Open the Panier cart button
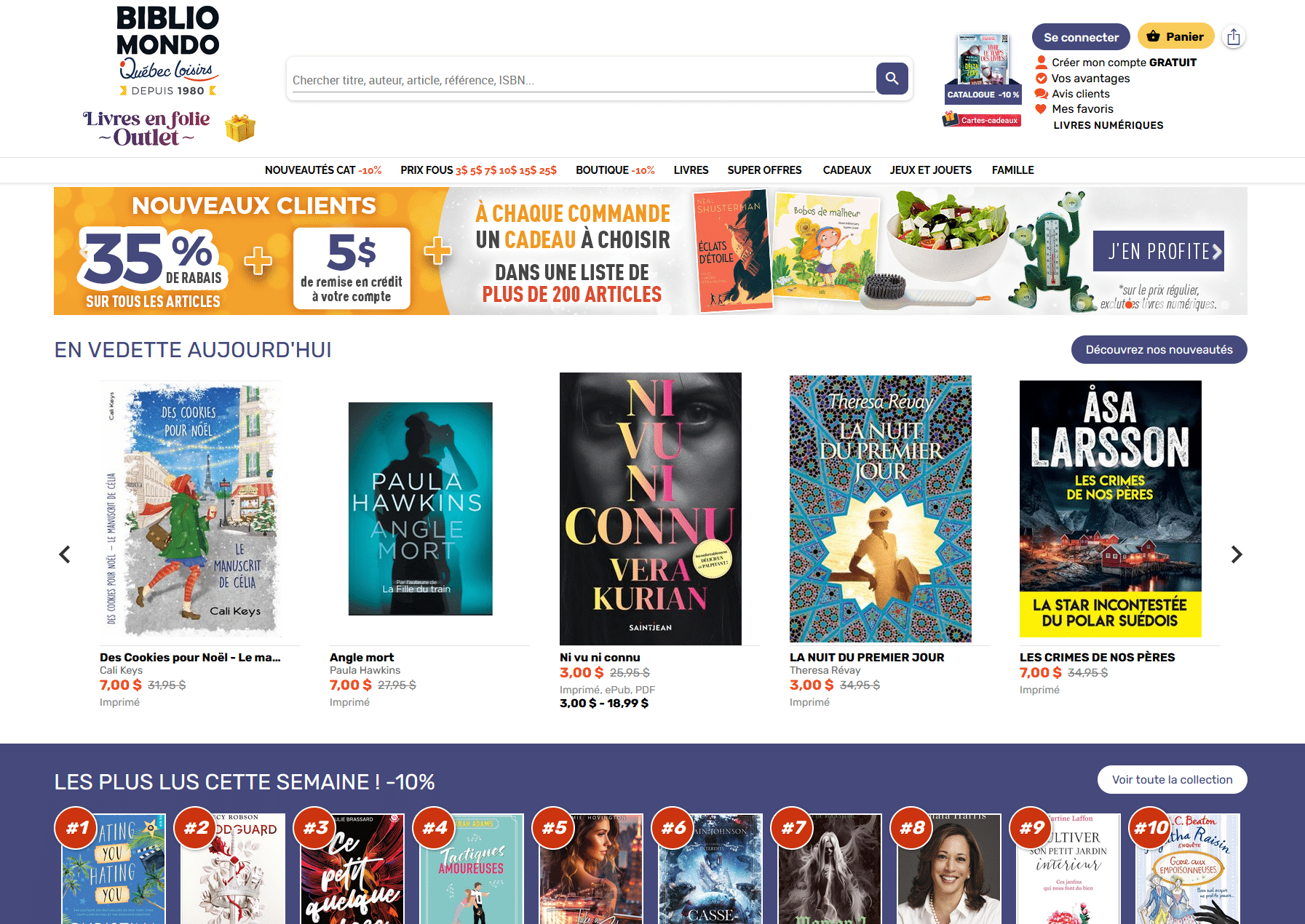This screenshot has height=924, width=1305. 1175,36
